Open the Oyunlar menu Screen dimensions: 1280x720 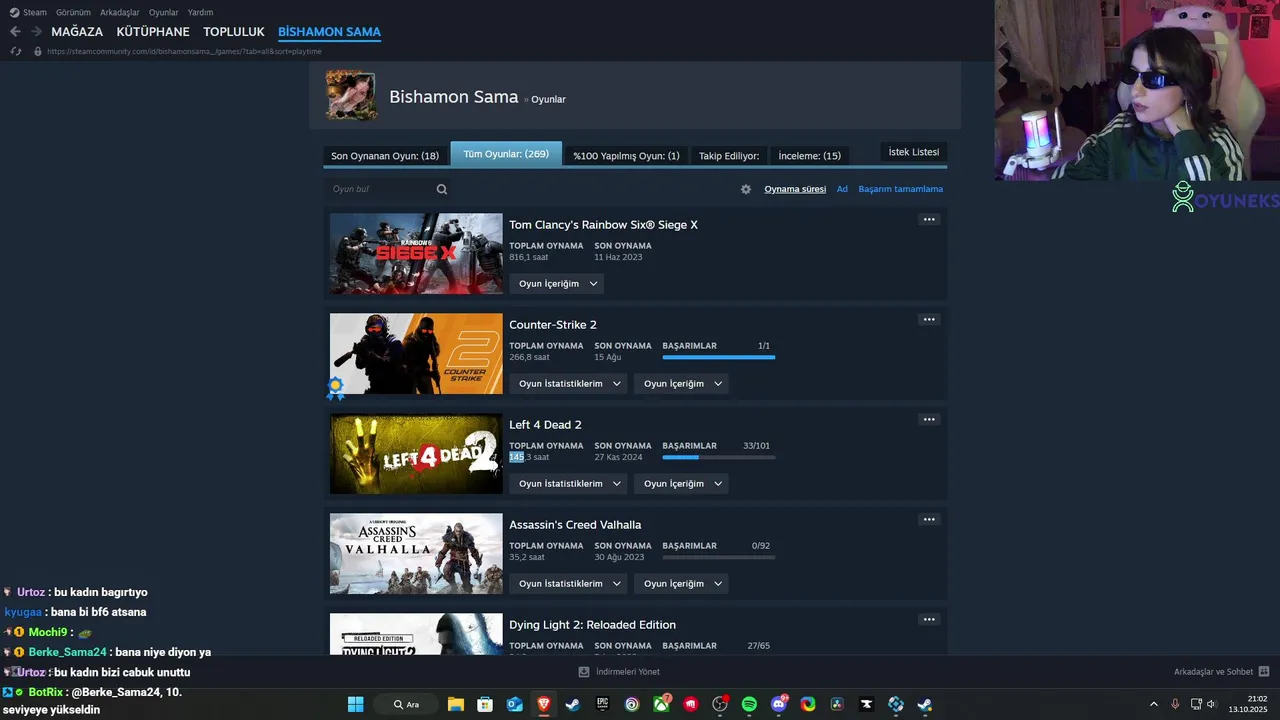164,12
